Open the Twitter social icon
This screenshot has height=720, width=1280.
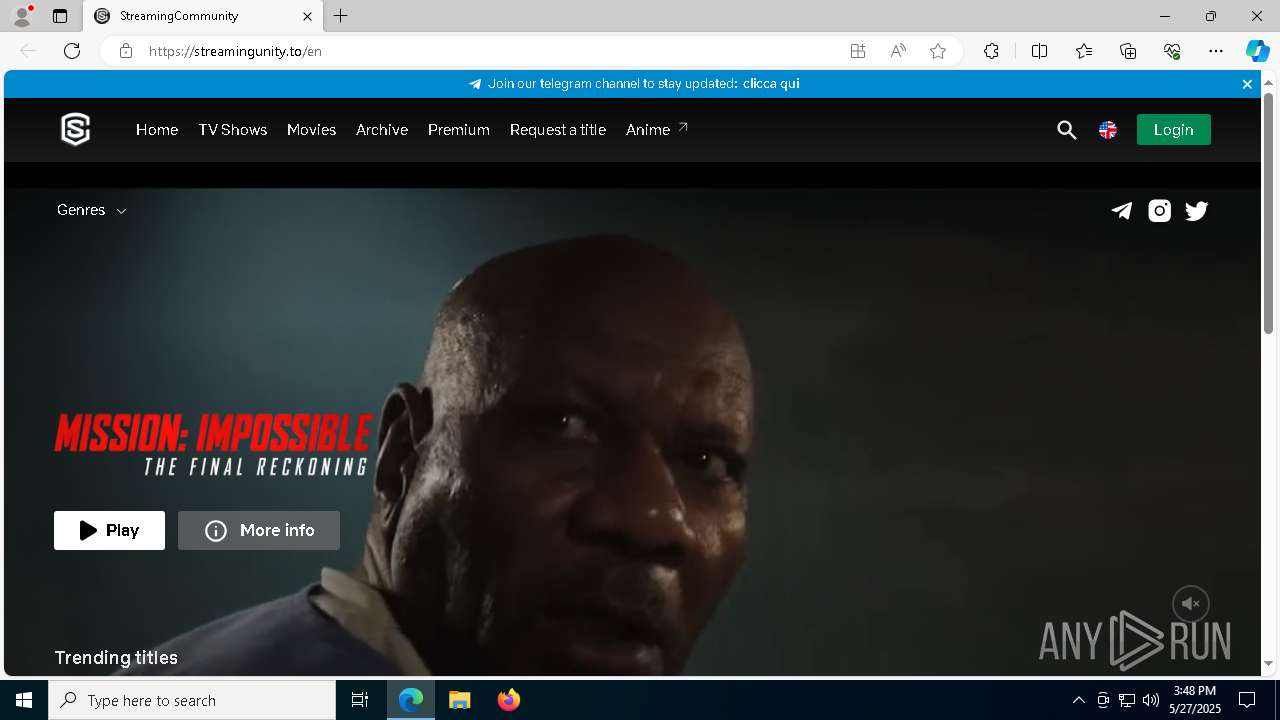pos(1197,211)
